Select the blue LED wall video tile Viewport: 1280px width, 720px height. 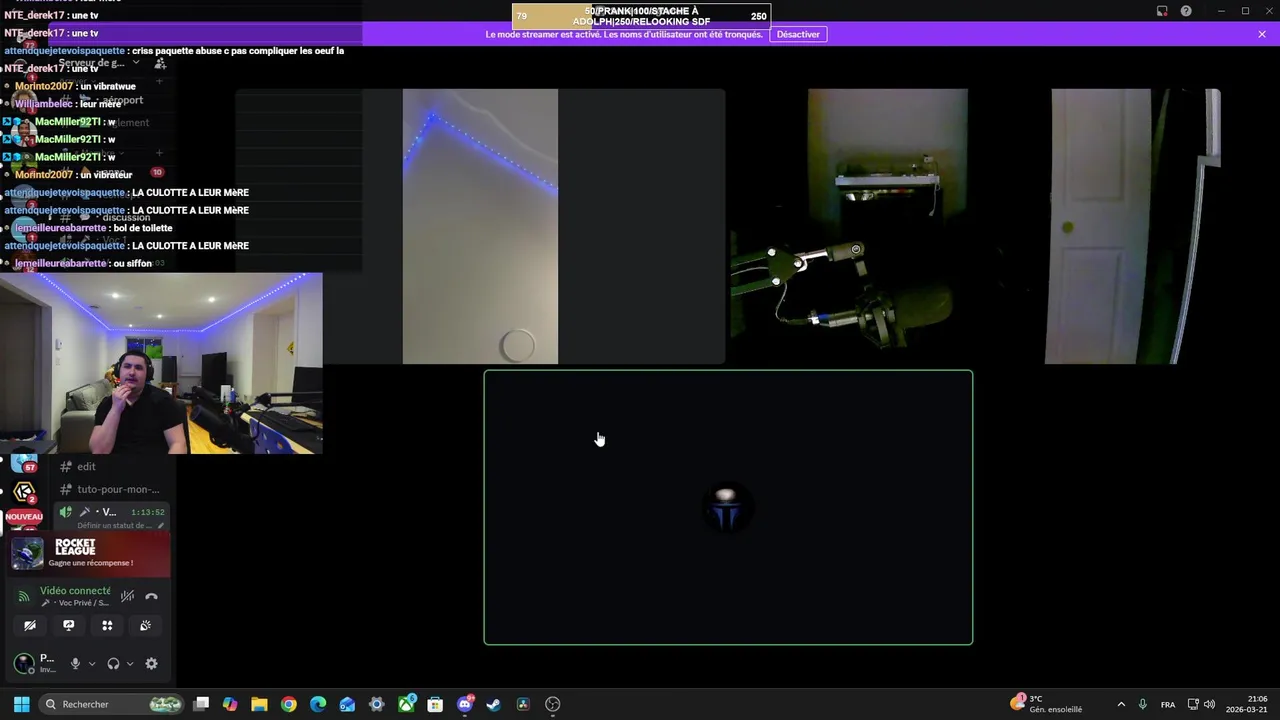tap(480, 226)
